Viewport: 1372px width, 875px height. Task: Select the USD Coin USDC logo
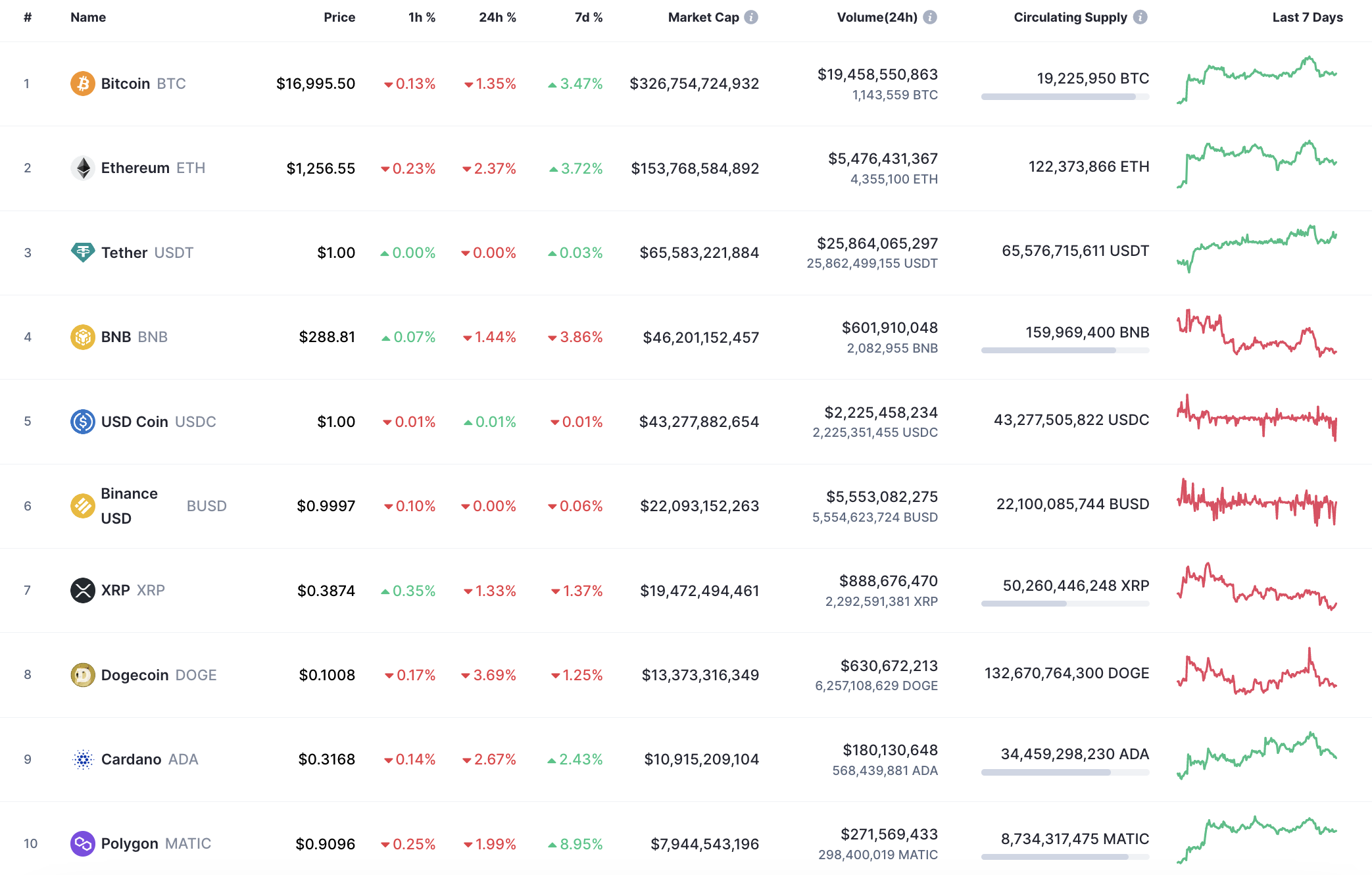[82, 421]
